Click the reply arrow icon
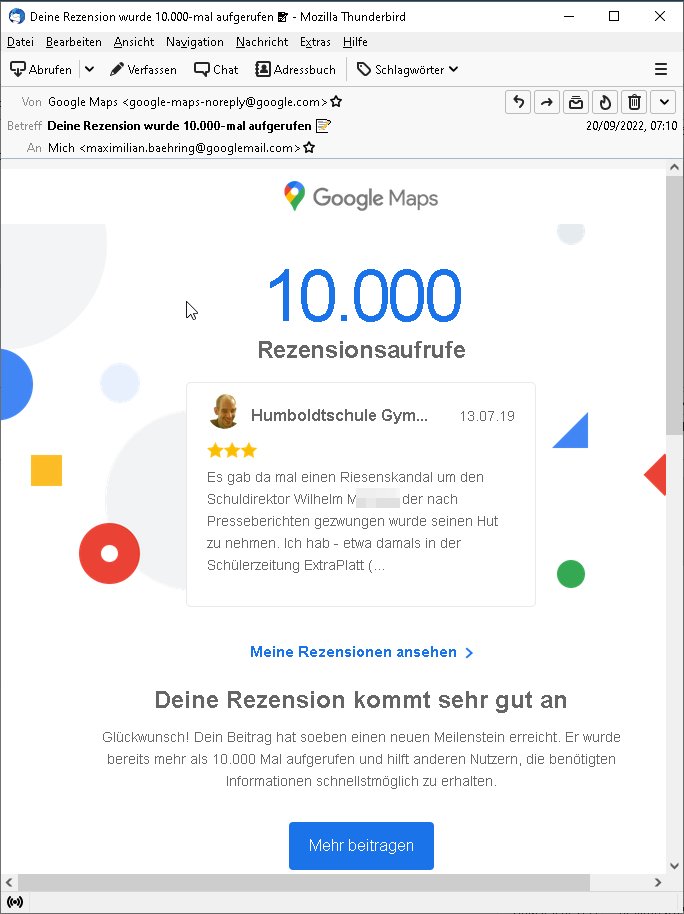This screenshot has width=684, height=914. coord(518,103)
